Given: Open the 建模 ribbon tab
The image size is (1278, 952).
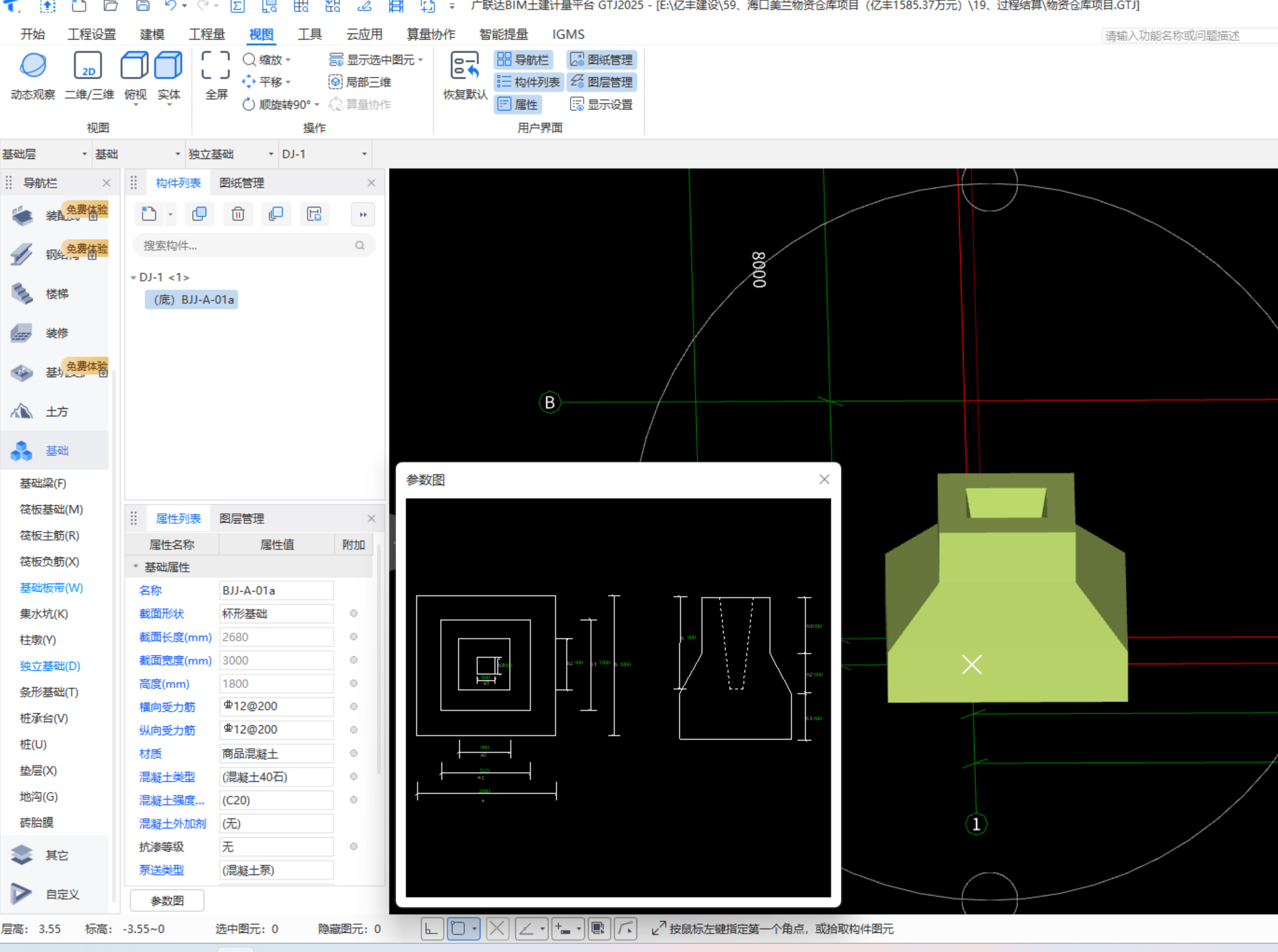Looking at the screenshot, I should tap(152, 34).
